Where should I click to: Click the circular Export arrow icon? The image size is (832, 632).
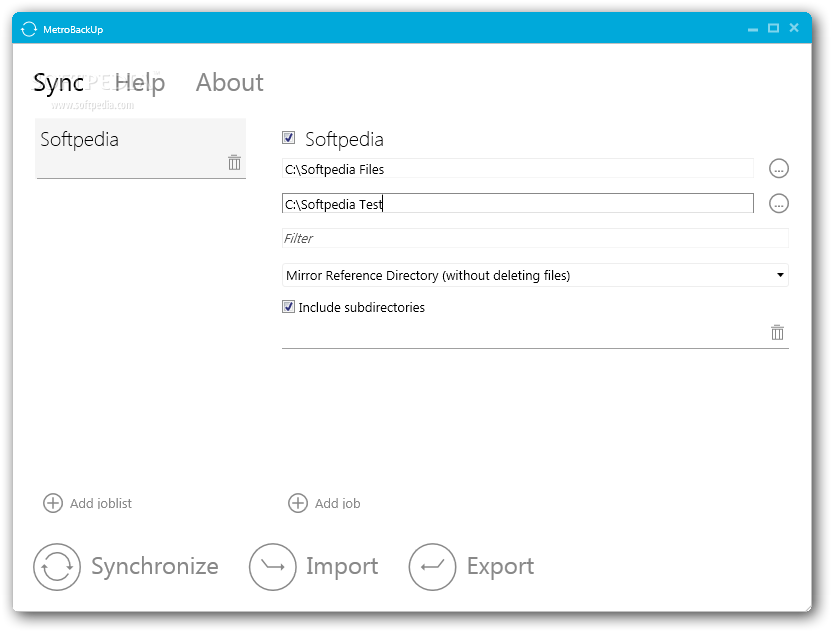[x=432, y=567]
